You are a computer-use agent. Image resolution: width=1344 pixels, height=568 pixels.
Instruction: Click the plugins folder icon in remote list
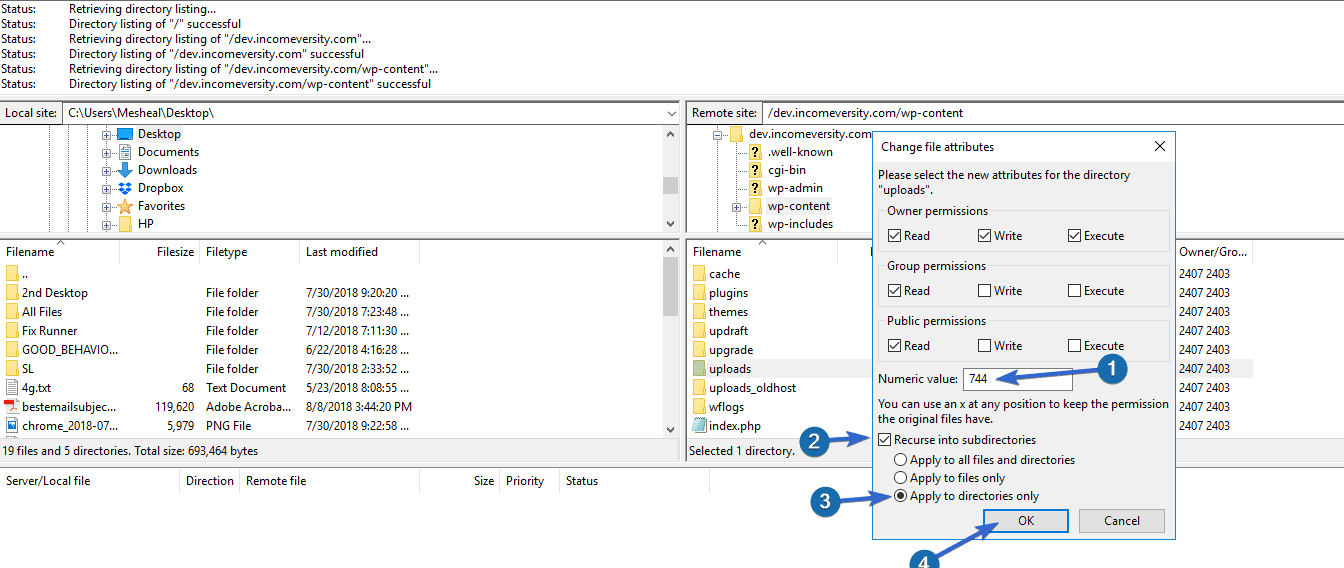click(x=699, y=293)
